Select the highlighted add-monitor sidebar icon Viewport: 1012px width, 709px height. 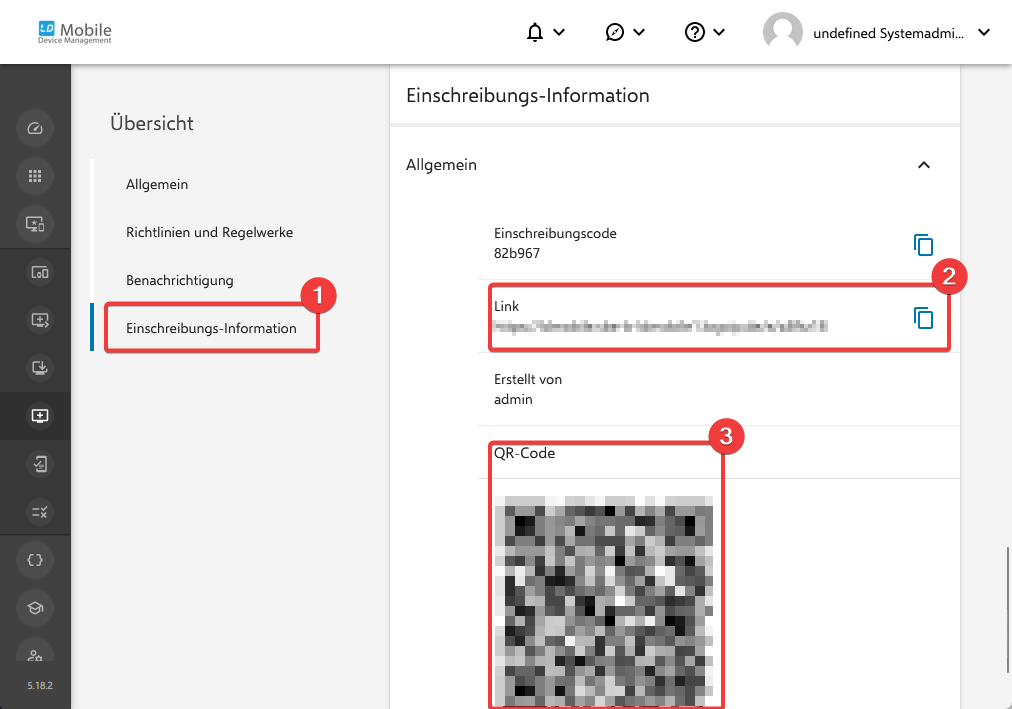coord(39,415)
